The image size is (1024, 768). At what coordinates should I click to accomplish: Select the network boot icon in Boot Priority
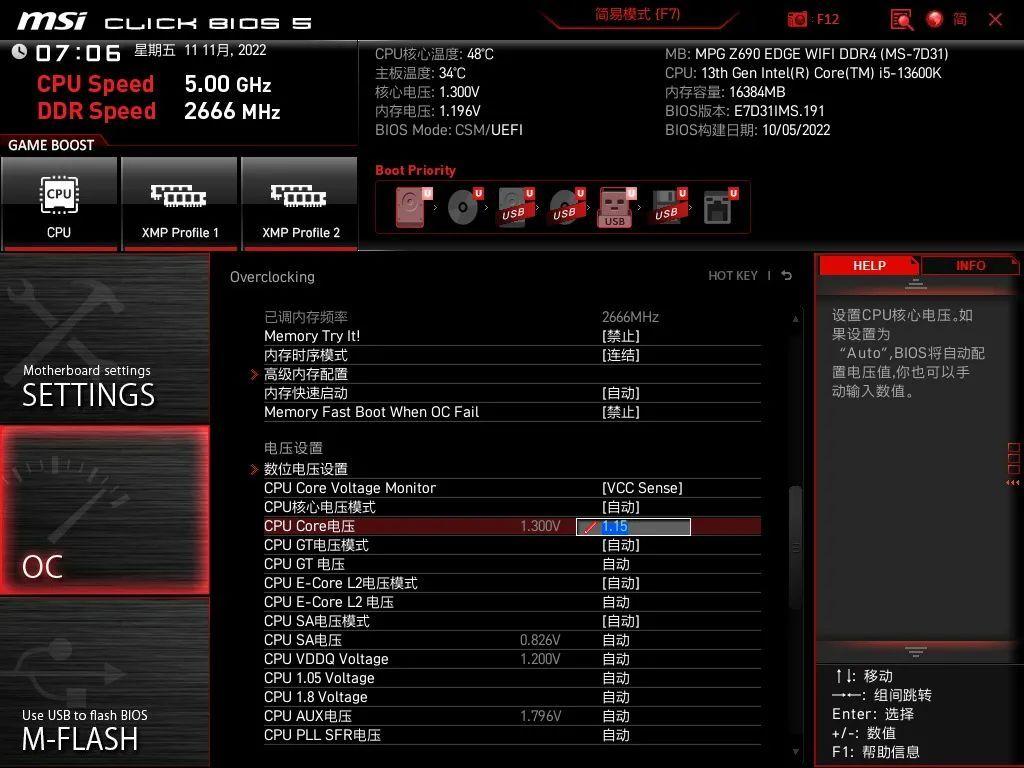click(x=715, y=205)
